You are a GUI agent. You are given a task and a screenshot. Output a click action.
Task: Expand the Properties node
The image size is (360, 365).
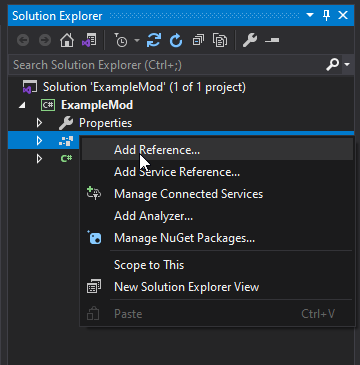click(39, 123)
